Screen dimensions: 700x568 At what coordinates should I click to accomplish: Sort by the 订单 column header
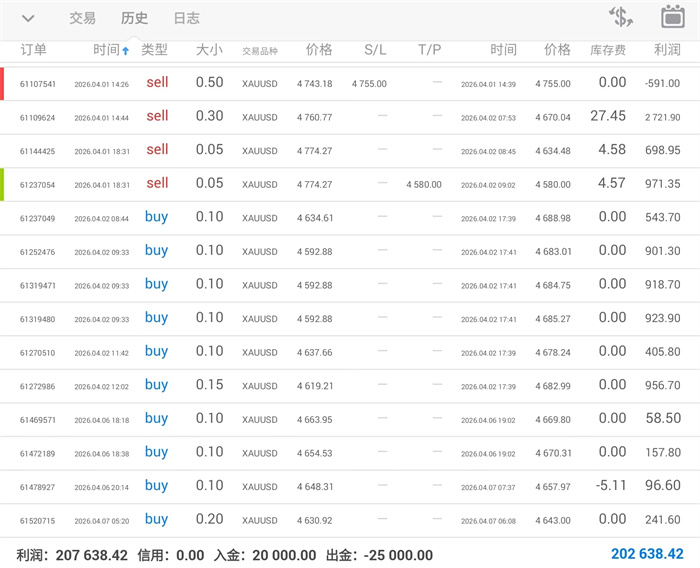click(34, 50)
